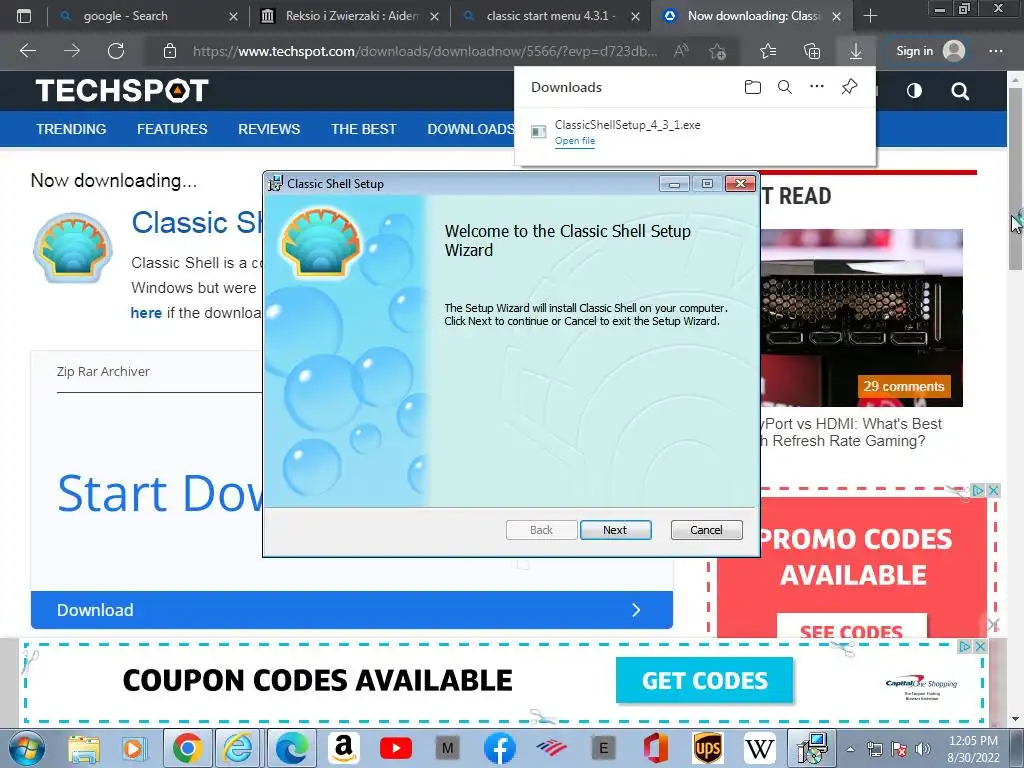
Task: Open UPS taskbar shortcut
Action: click(x=708, y=748)
